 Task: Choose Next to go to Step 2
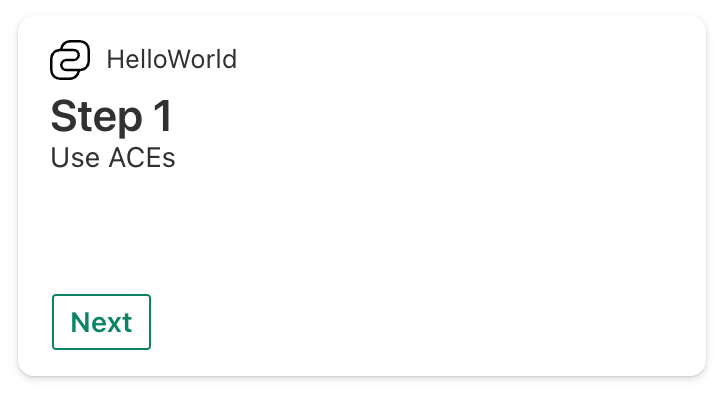(x=101, y=322)
